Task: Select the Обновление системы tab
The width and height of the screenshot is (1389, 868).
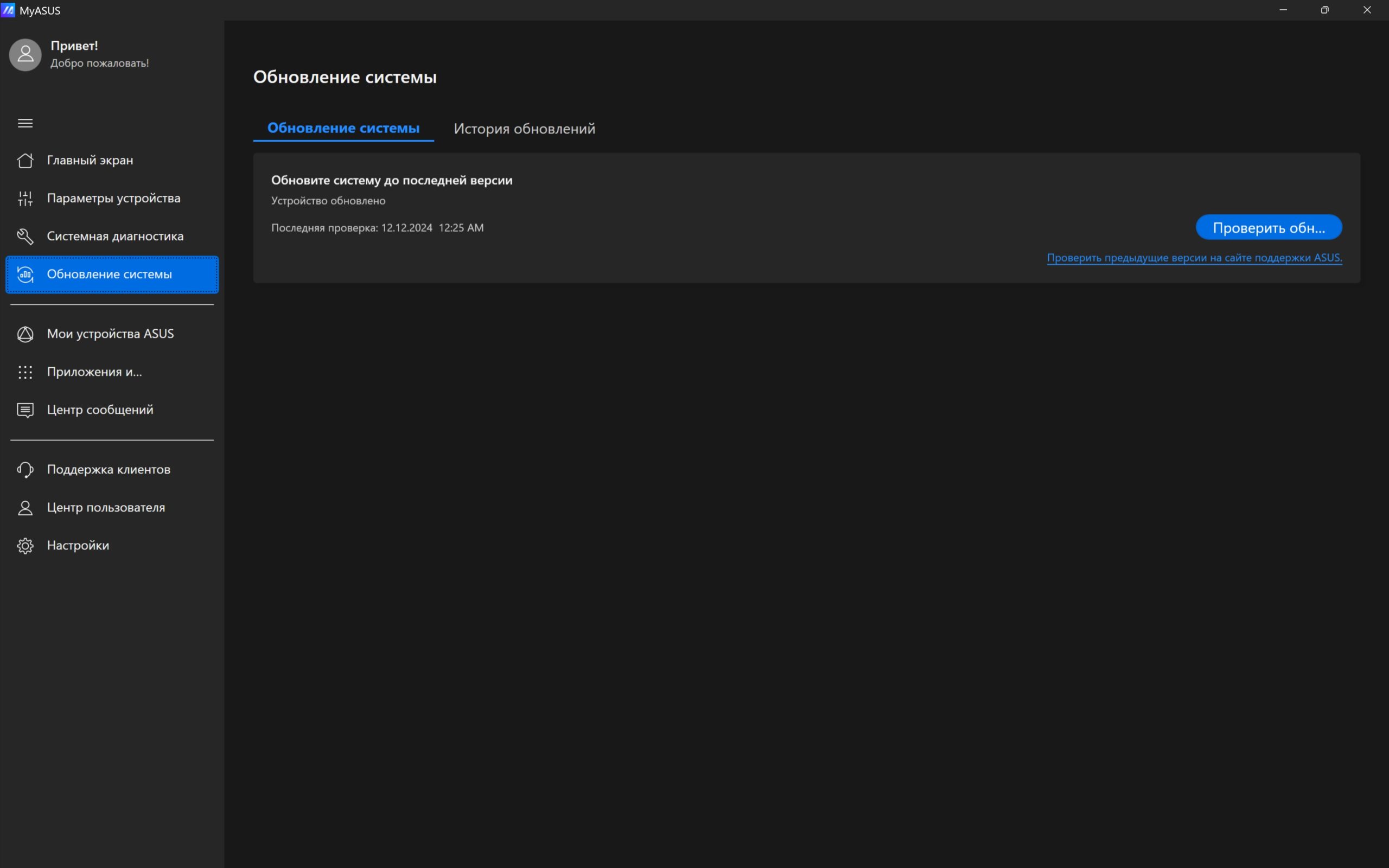Action: coord(343,129)
